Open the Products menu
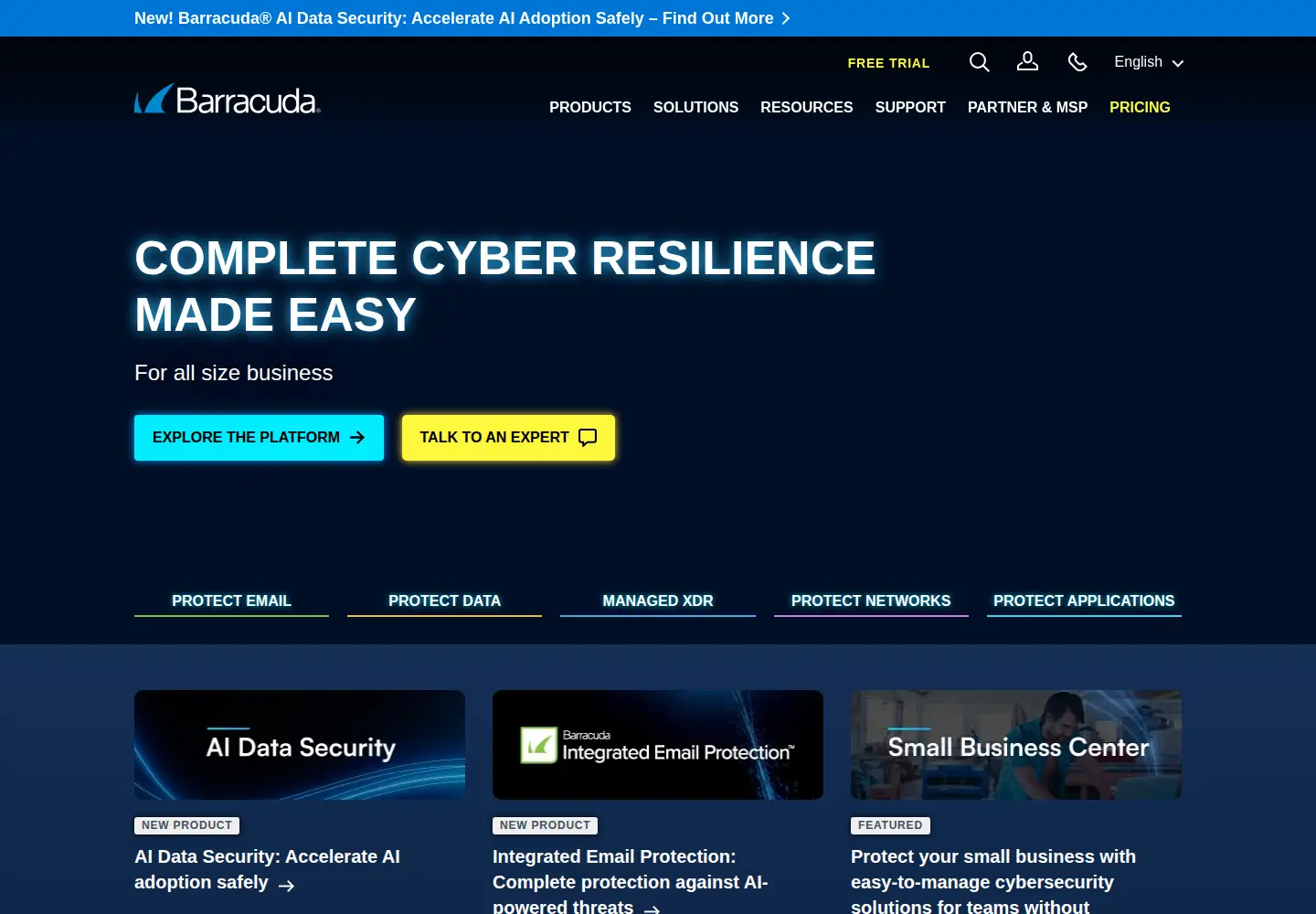The image size is (1316, 914). pos(590,107)
